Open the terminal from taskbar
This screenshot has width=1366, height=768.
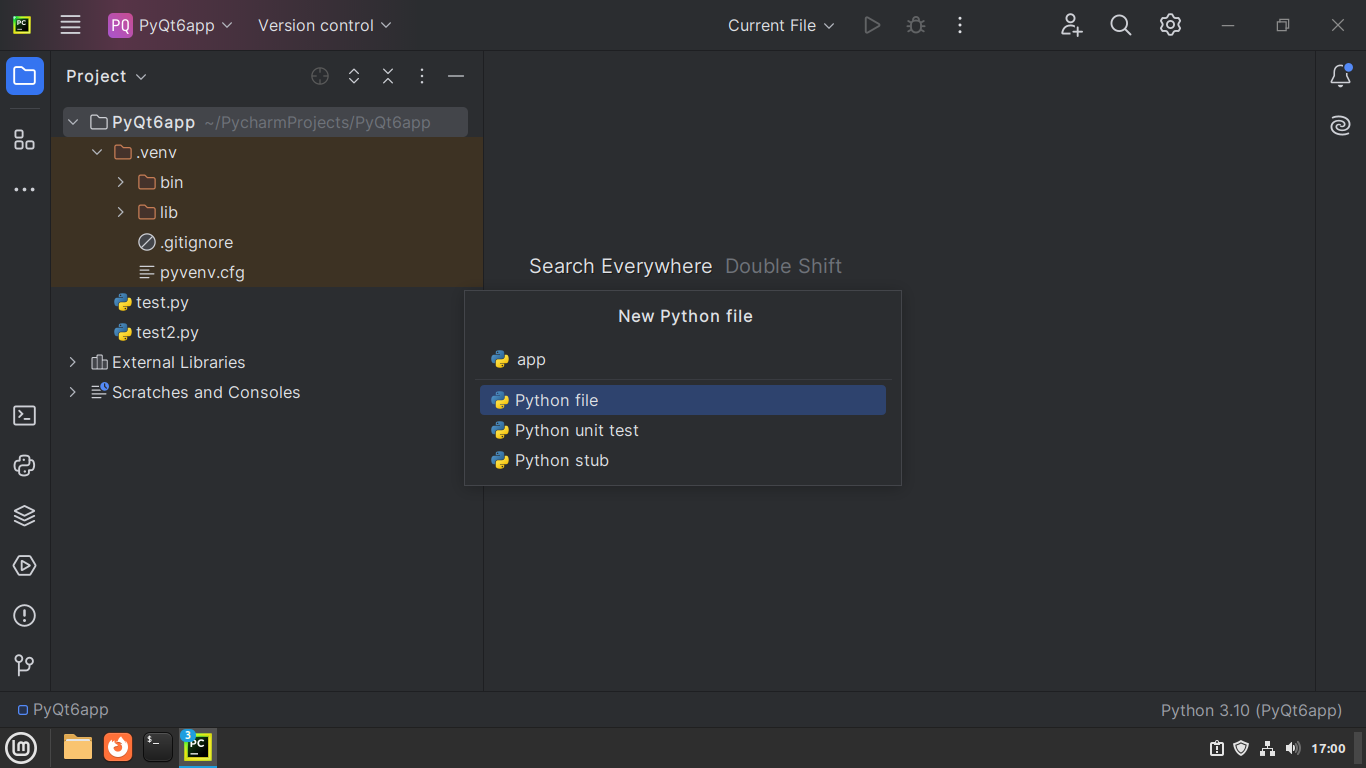(x=158, y=747)
